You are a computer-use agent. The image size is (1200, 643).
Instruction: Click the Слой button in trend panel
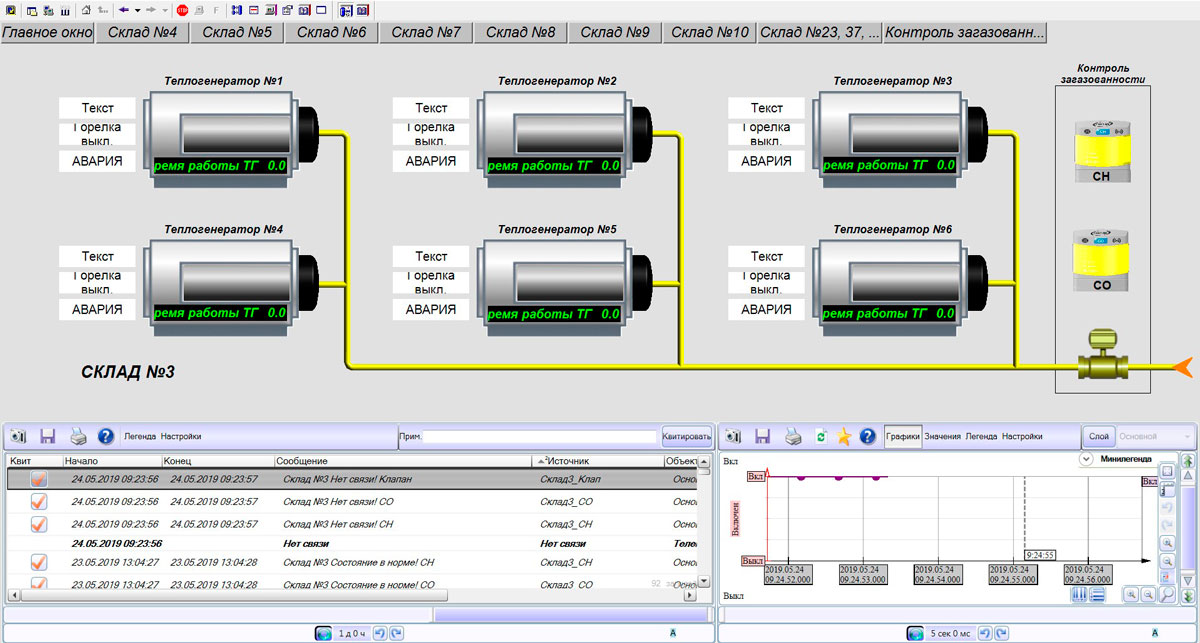tap(1097, 436)
